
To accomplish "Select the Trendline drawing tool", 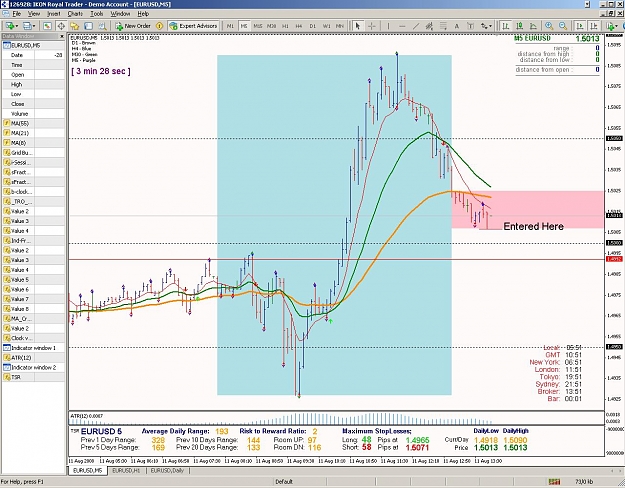I will 416,26.
